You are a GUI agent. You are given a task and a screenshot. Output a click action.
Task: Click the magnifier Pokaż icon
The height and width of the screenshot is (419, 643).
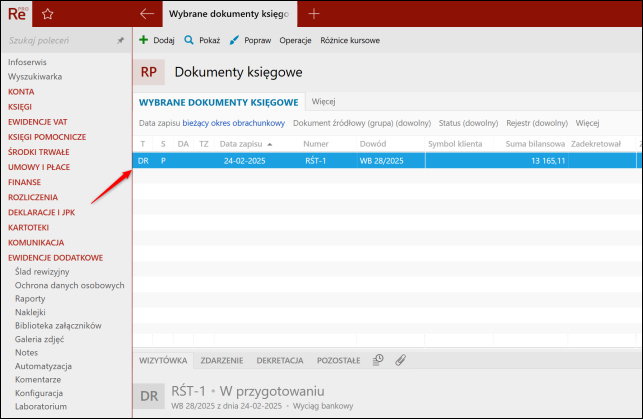[x=189, y=40]
